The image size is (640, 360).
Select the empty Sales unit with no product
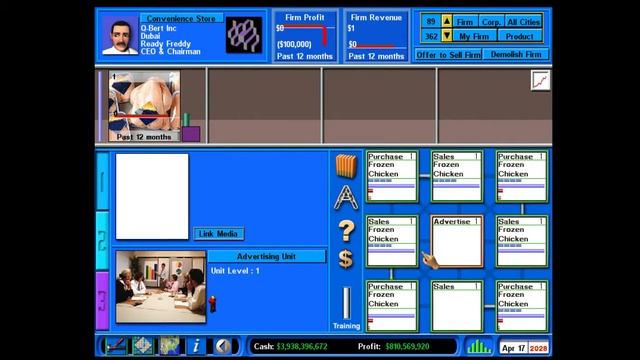(457, 306)
